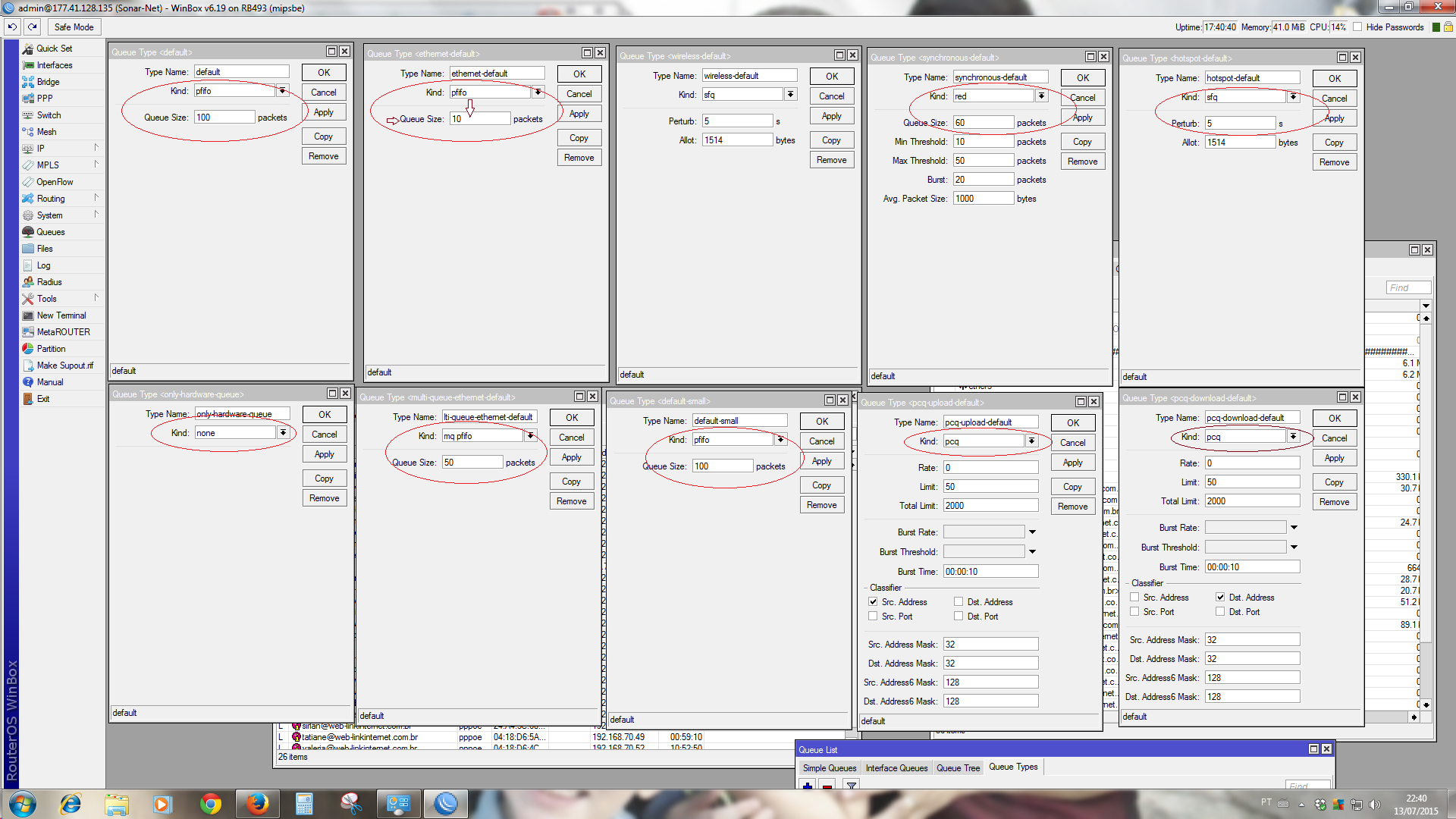
Task: Open Google Chrome from taskbar
Action: 211,804
